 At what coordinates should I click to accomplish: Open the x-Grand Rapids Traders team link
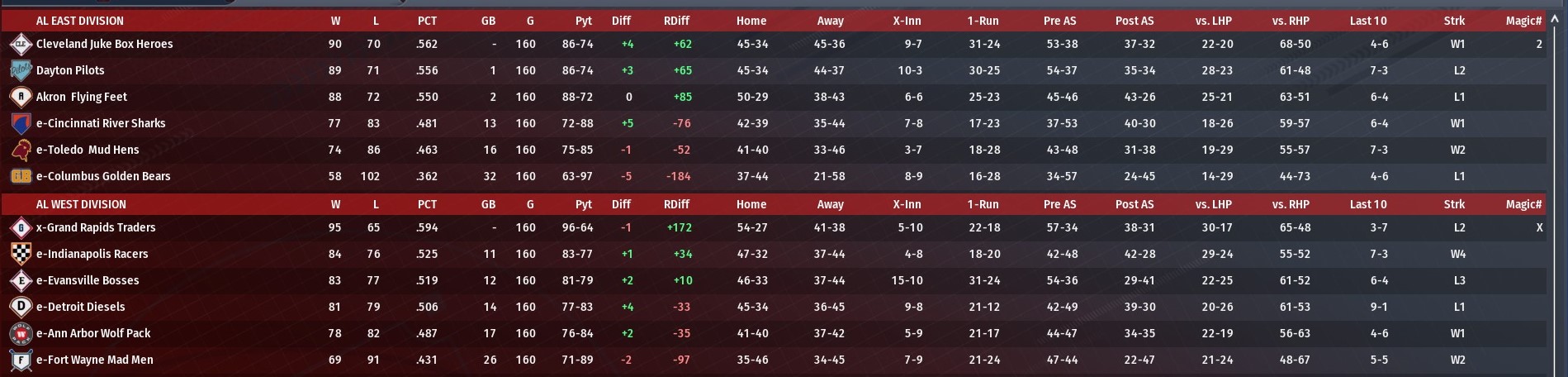96,227
